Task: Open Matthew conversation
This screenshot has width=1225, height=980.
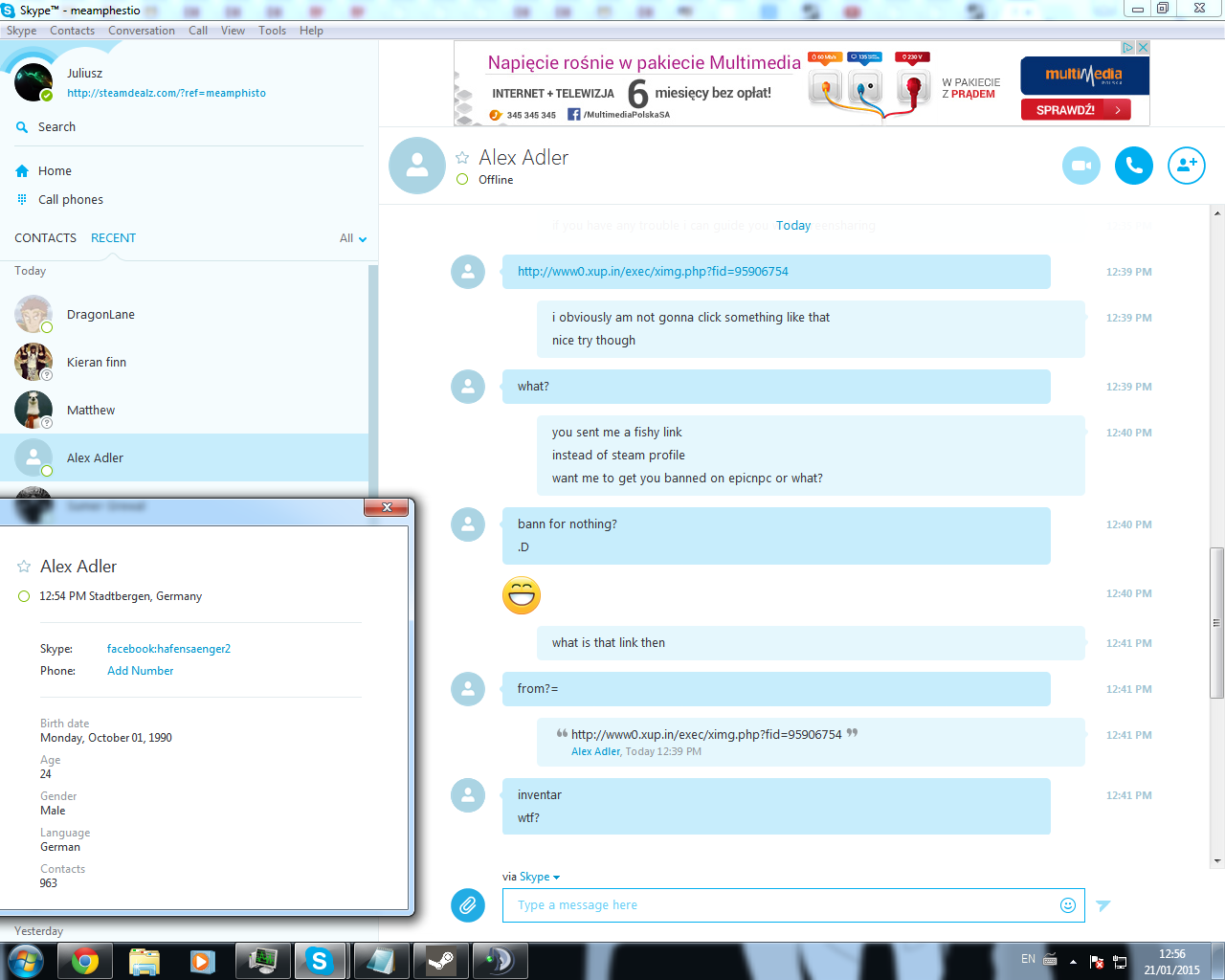Action: pos(184,410)
